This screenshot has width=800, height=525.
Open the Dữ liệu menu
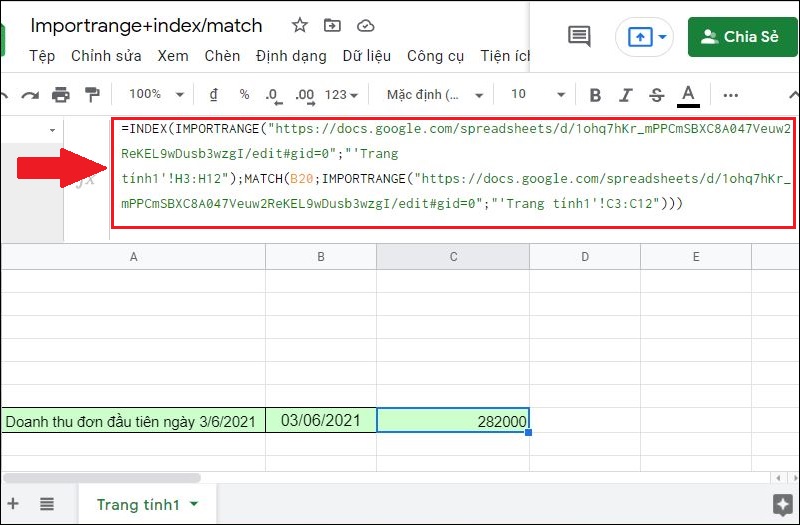click(x=366, y=56)
